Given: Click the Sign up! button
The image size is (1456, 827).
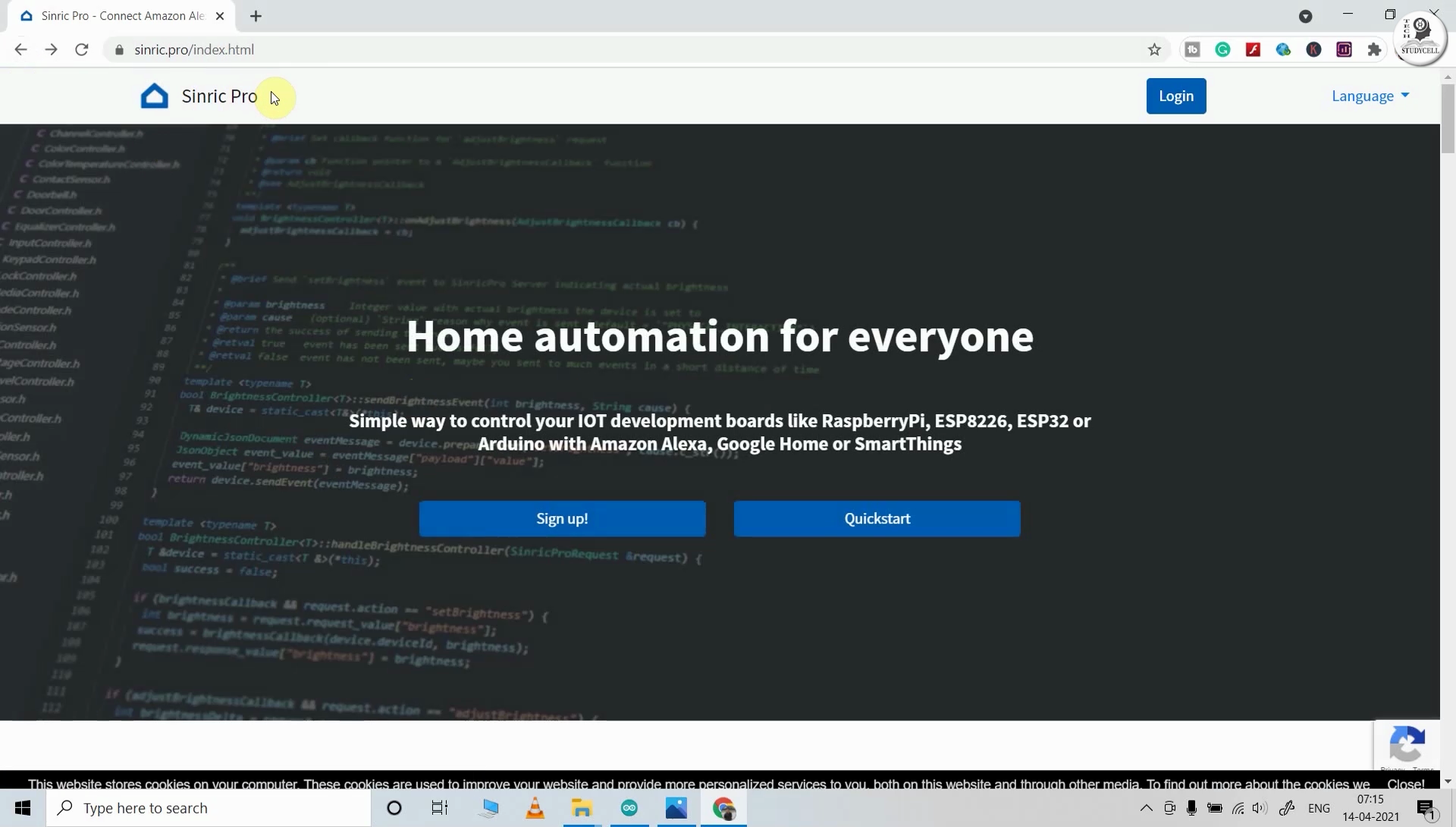Looking at the screenshot, I should click(562, 518).
